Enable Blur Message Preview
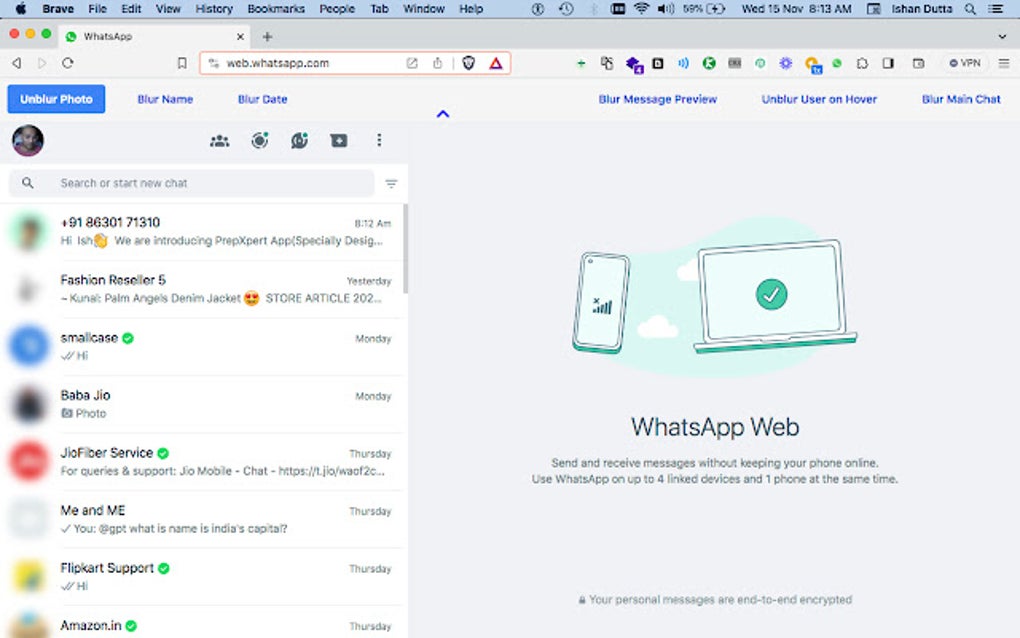 point(657,99)
